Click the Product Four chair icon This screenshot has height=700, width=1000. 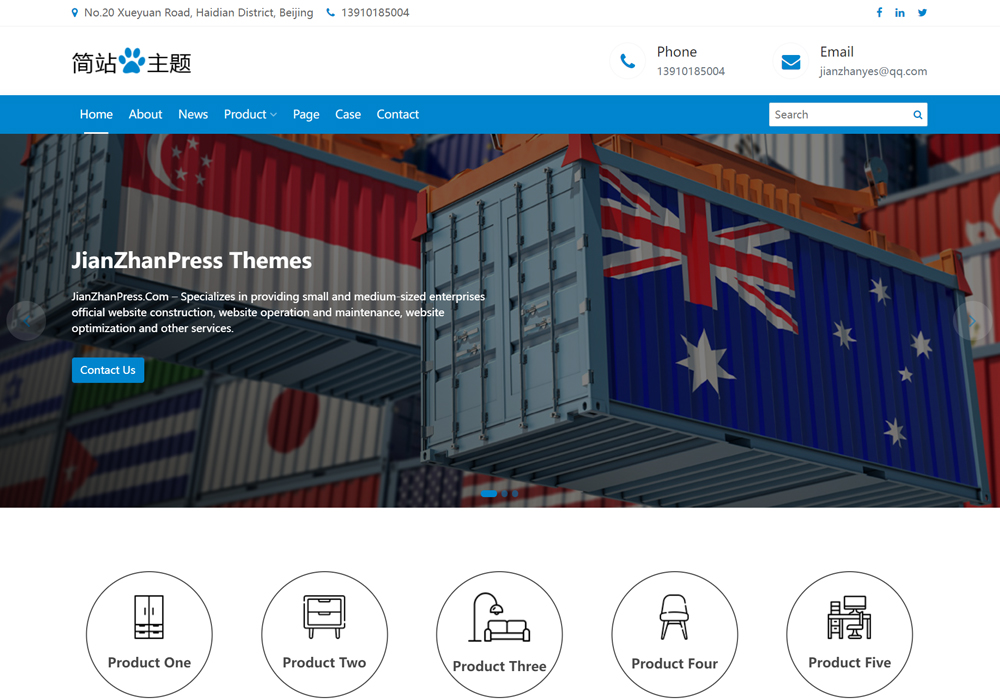tap(674, 617)
